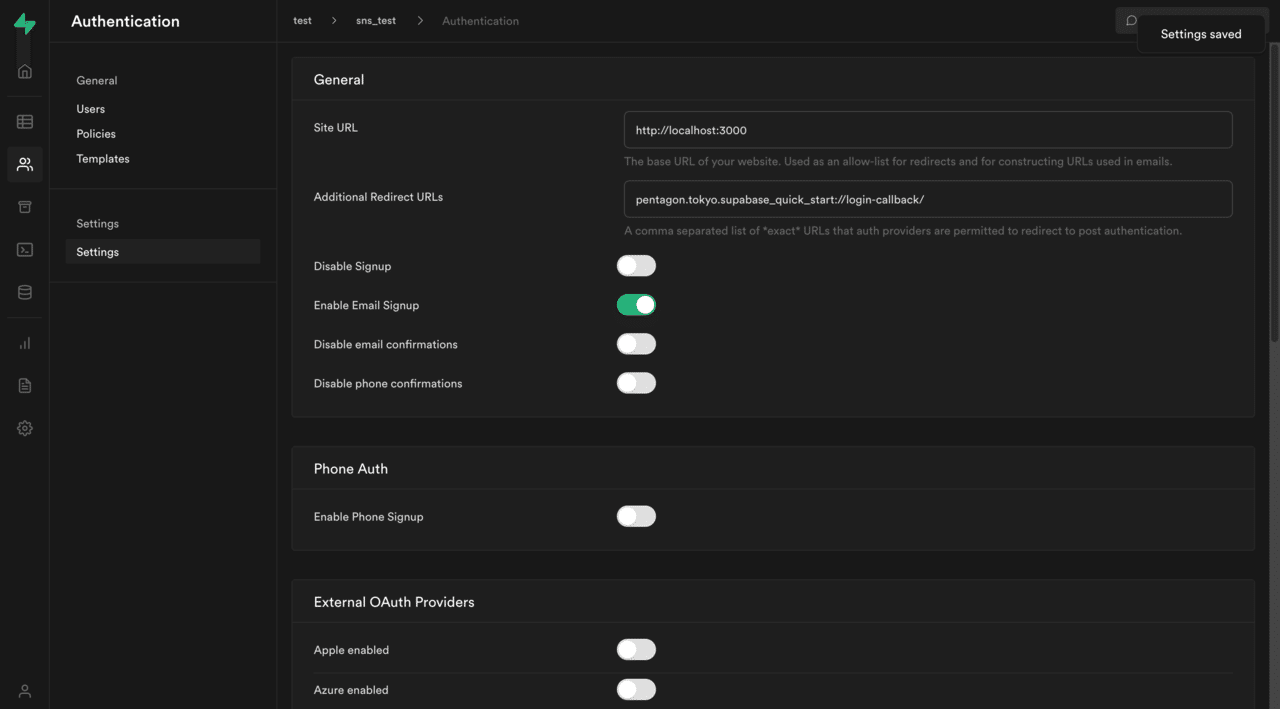Select Users in the Authentication menu
Screen dimensions: 1280x709
pyautogui.click(x=91, y=109)
